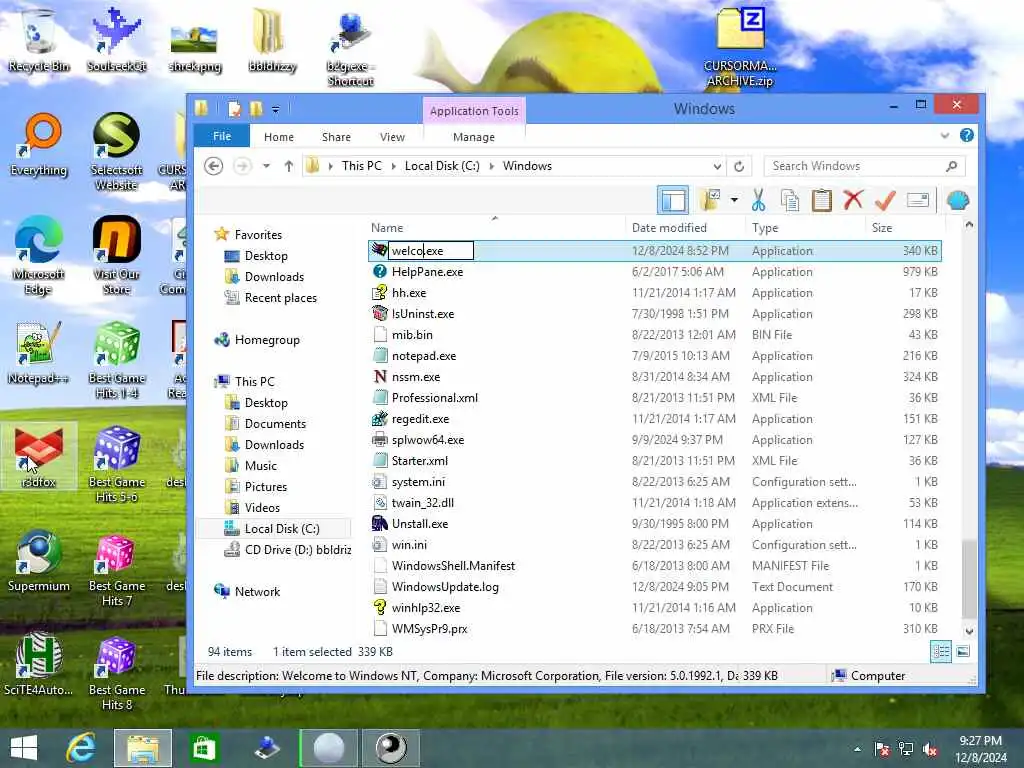Screen dimensions: 1024x768
Task: Click the Application Tools contextual tab
Action: coord(474,110)
